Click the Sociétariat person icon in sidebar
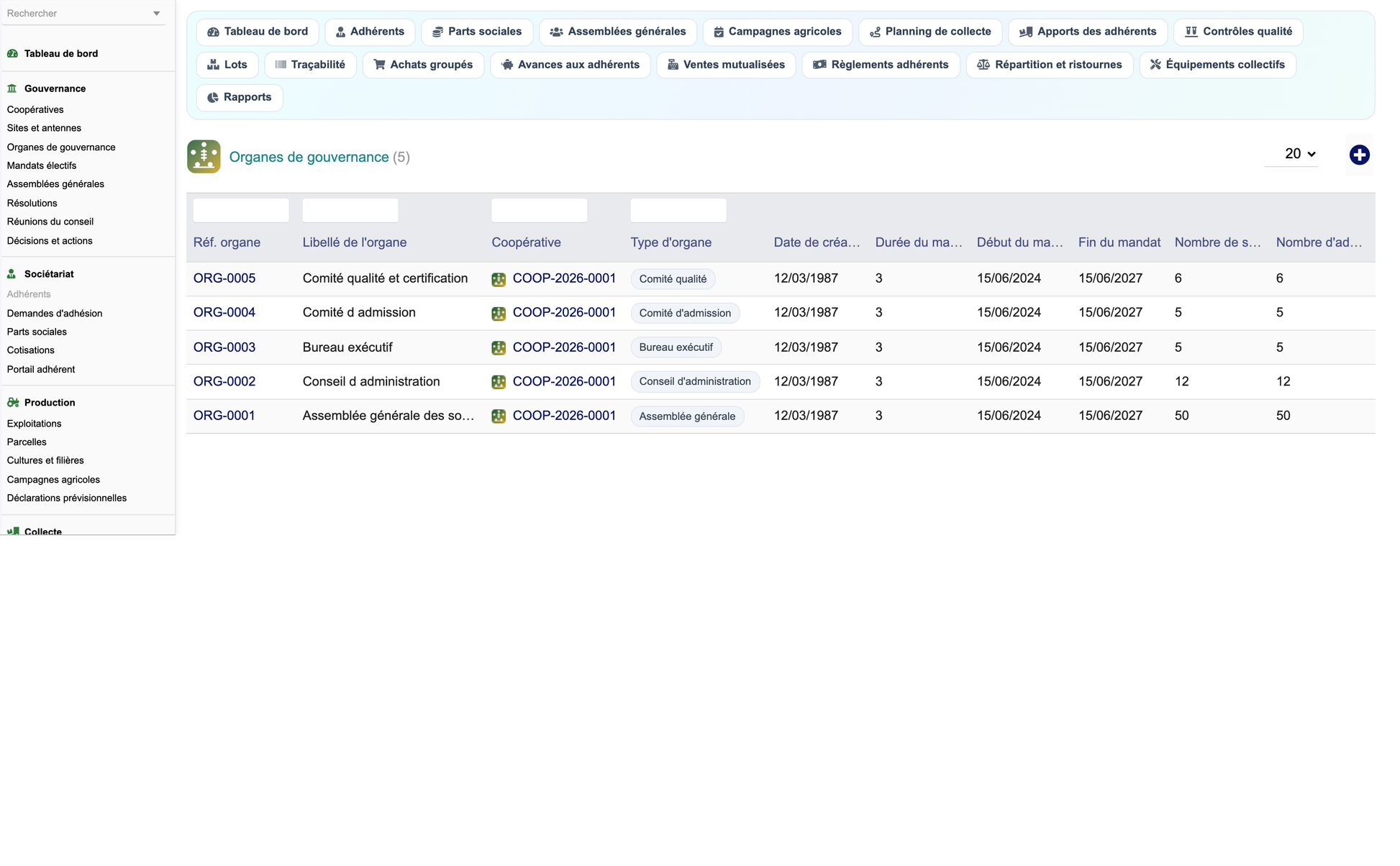1400x866 pixels. 12,274
